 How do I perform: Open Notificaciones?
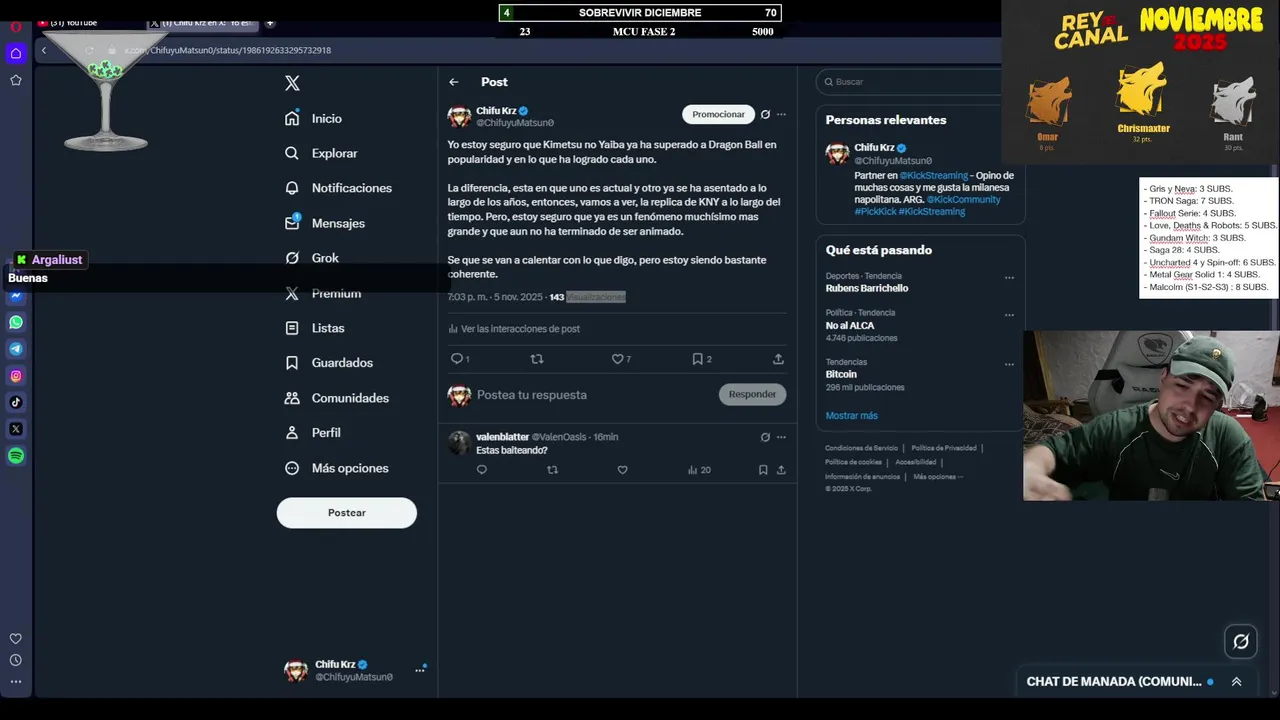coord(338,188)
